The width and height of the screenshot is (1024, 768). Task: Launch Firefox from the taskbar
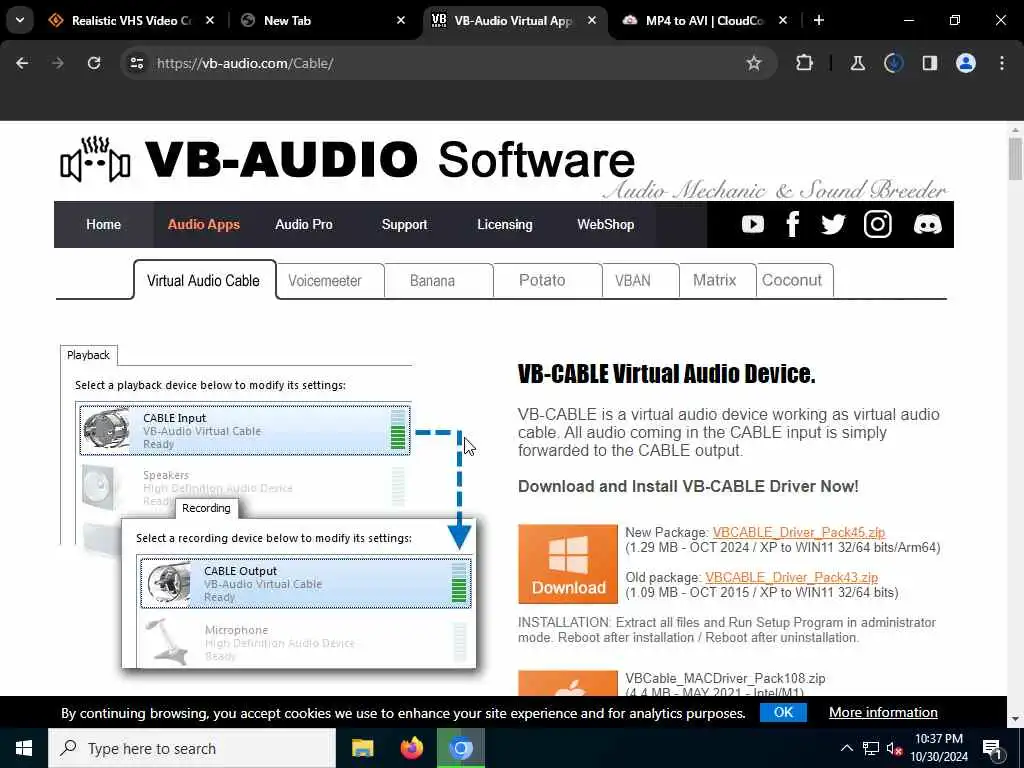411,748
